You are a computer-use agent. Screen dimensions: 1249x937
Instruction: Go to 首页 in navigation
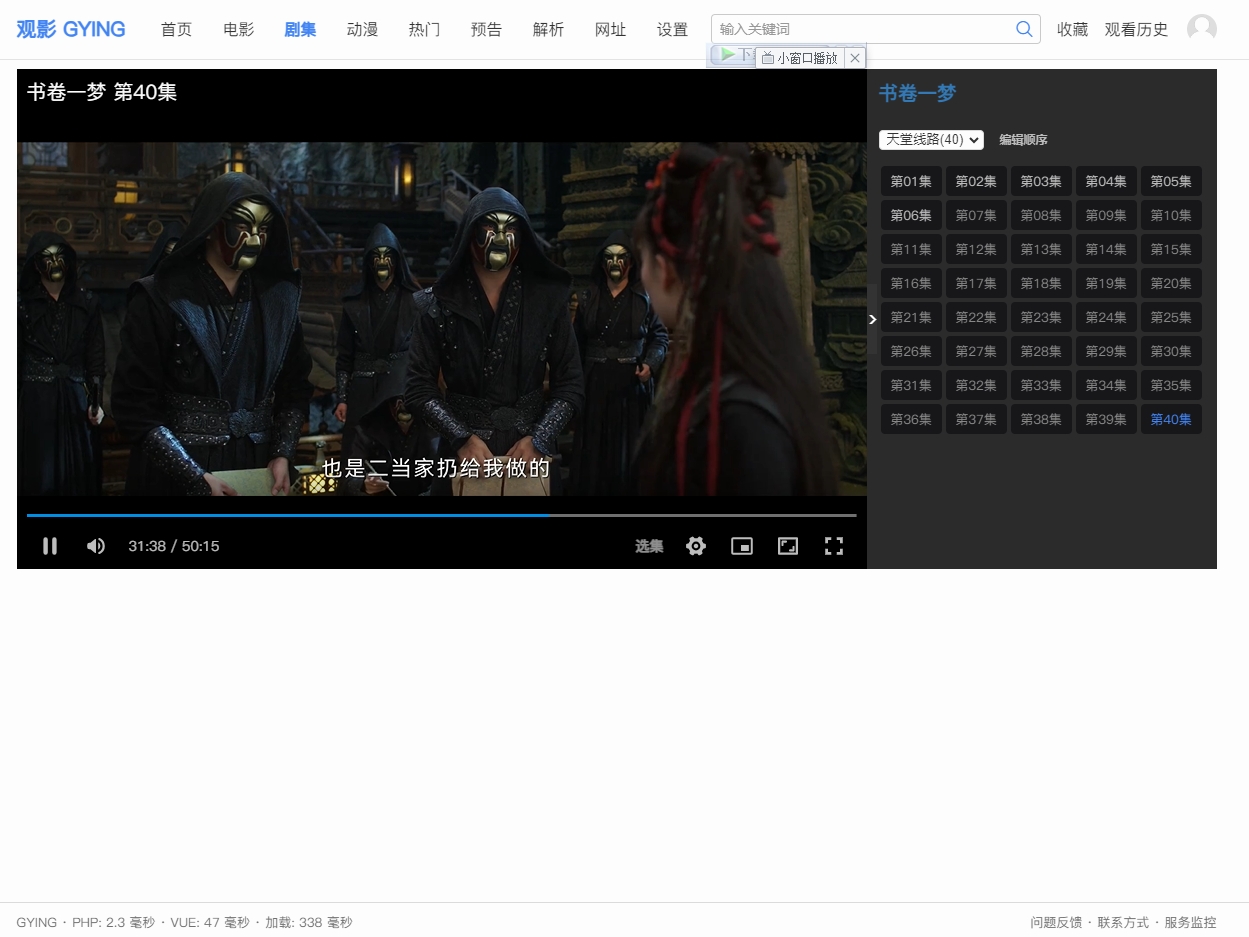[x=176, y=29]
